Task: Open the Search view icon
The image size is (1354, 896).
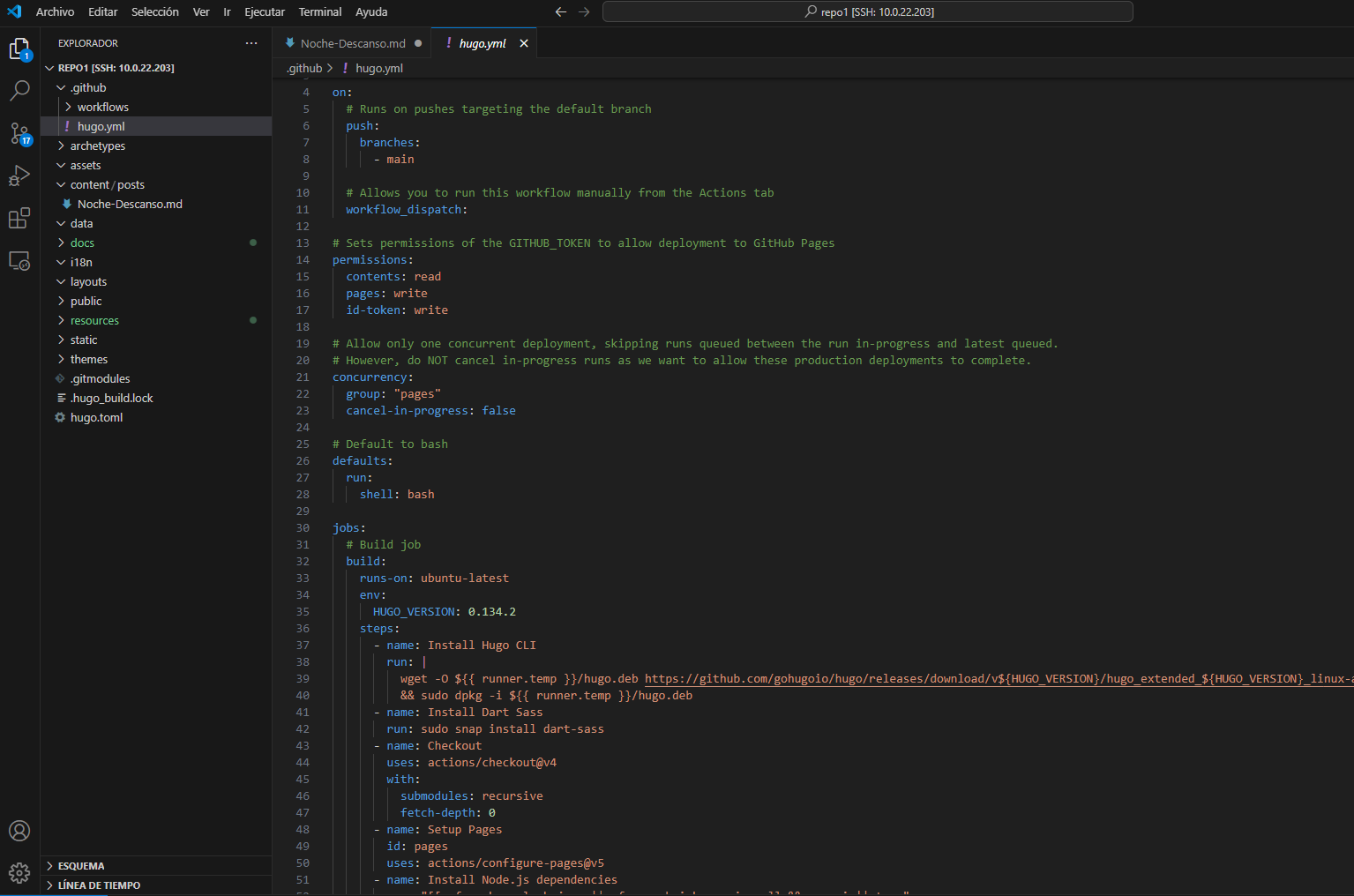Action: pos(19,90)
